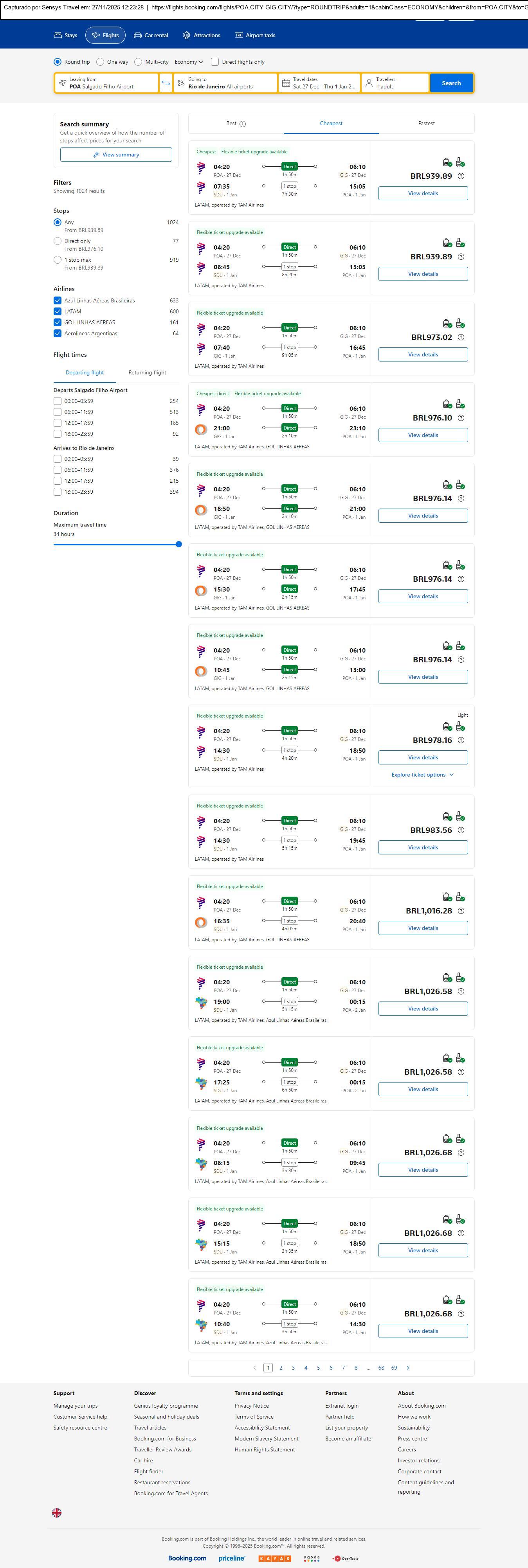Click the price help icon beside BRL973.02
This screenshot has height=1568, width=528.
click(460, 337)
